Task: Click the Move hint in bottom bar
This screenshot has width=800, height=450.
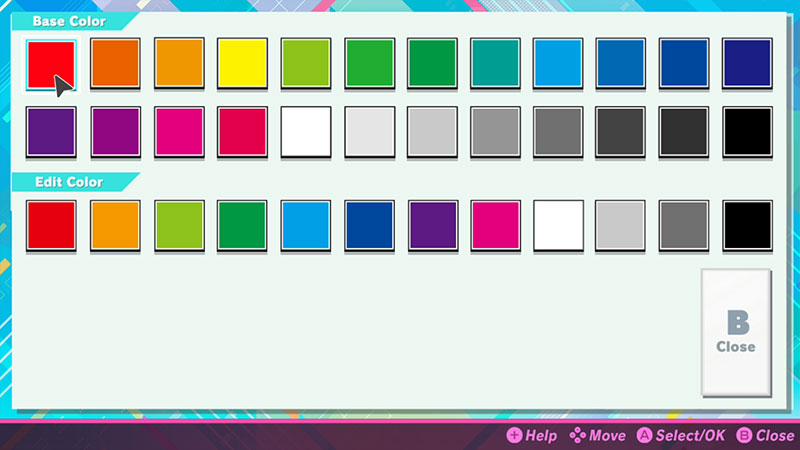Action: point(597,436)
